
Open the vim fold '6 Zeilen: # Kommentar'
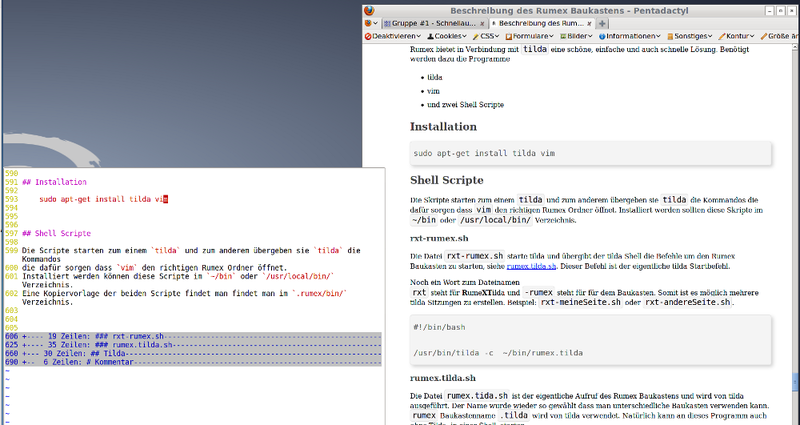pos(193,362)
